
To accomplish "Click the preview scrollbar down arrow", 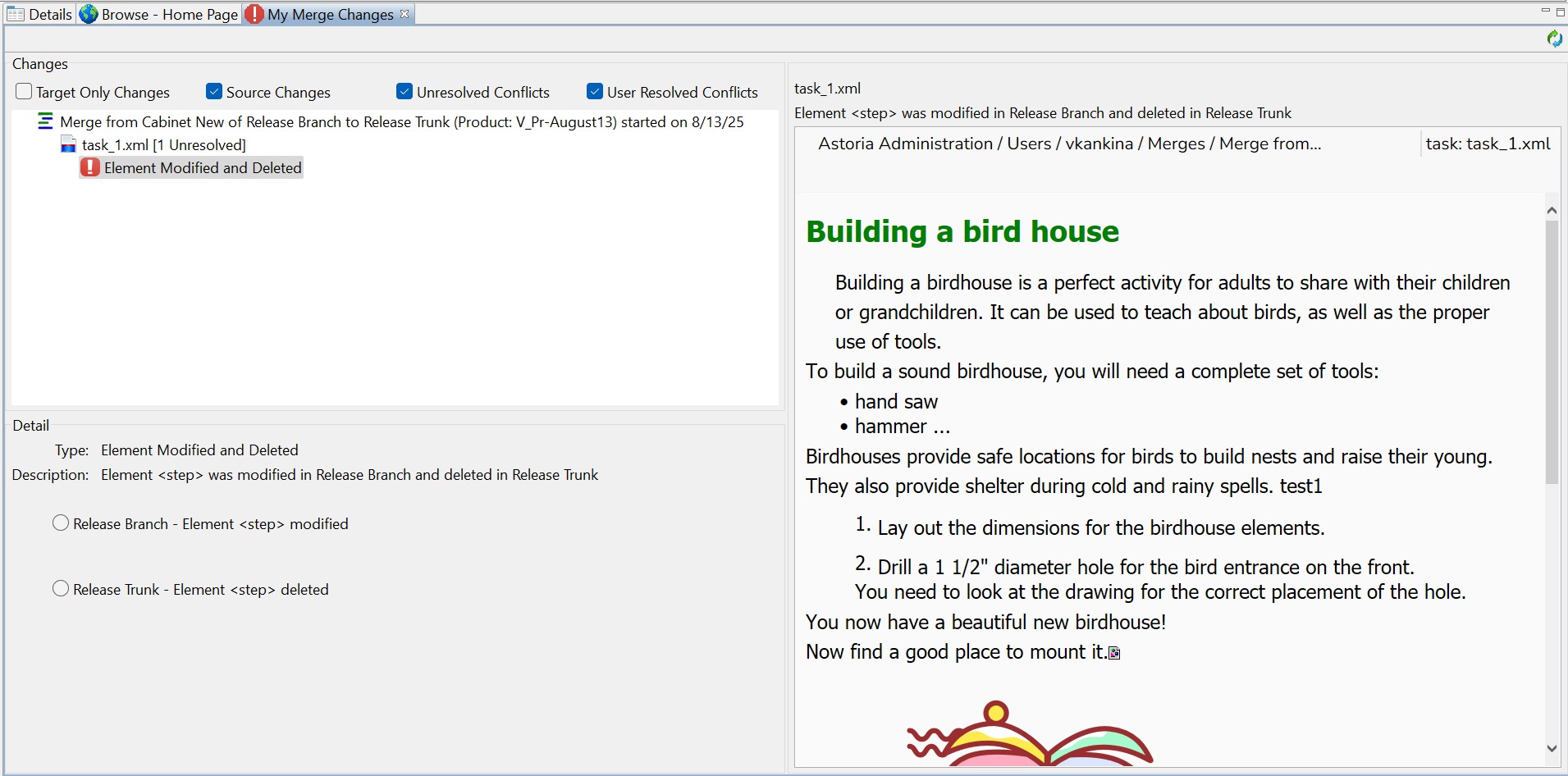I will (x=1552, y=748).
